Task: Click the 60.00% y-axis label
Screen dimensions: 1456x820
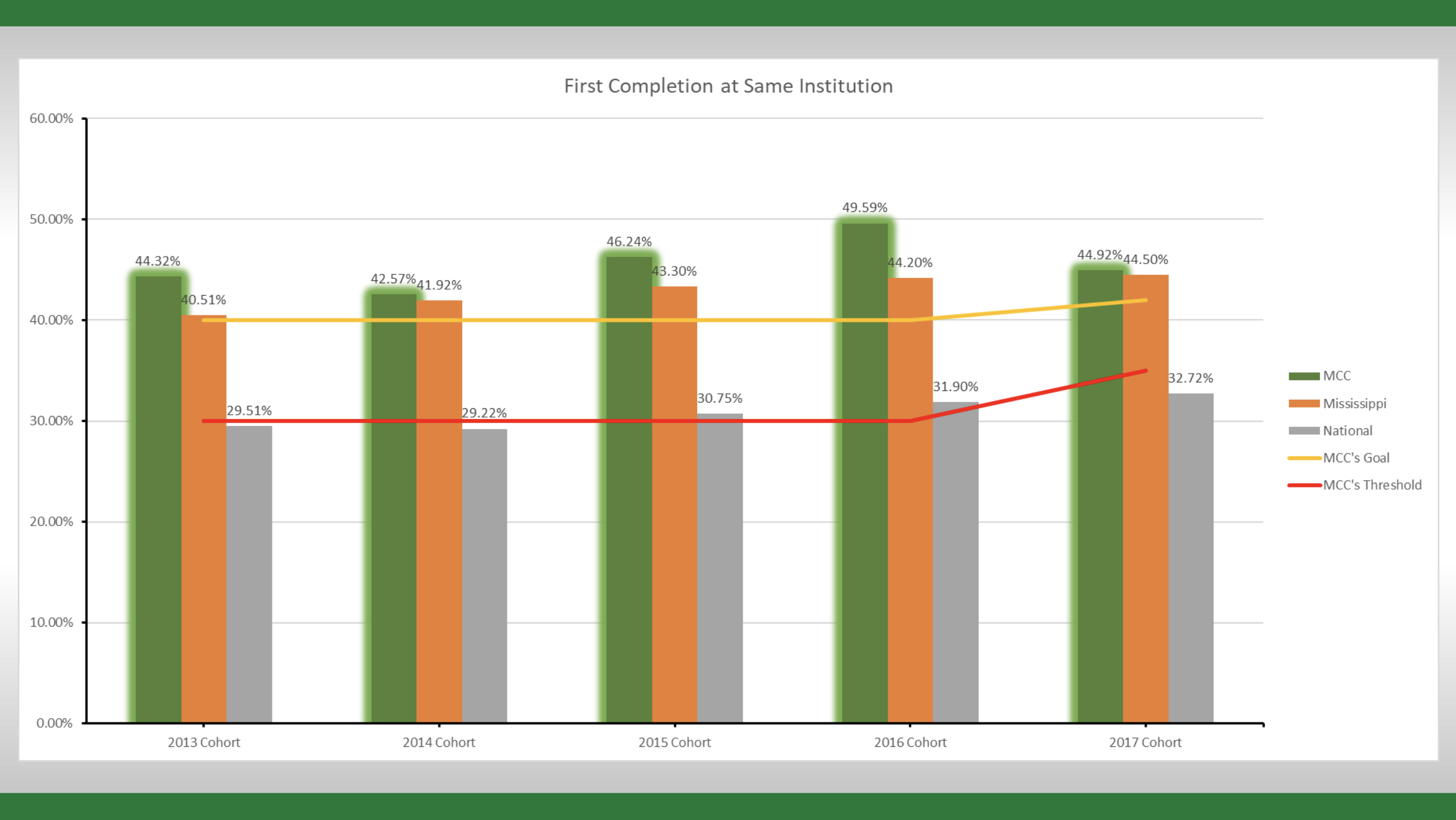Action: point(51,118)
